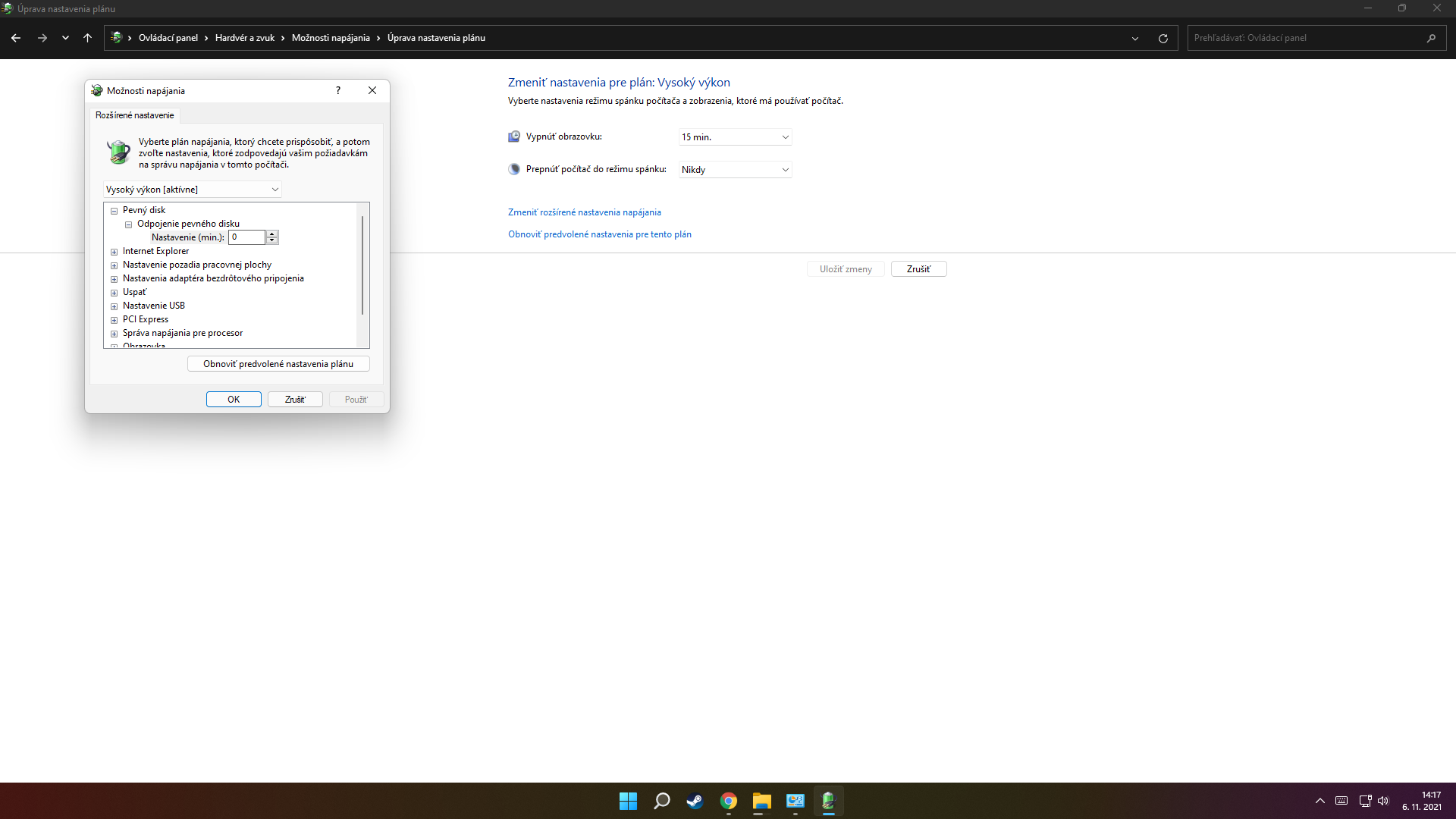1456x819 pixels.
Task: Click the taskbar search magnifier icon
Action: pos(661,801)
